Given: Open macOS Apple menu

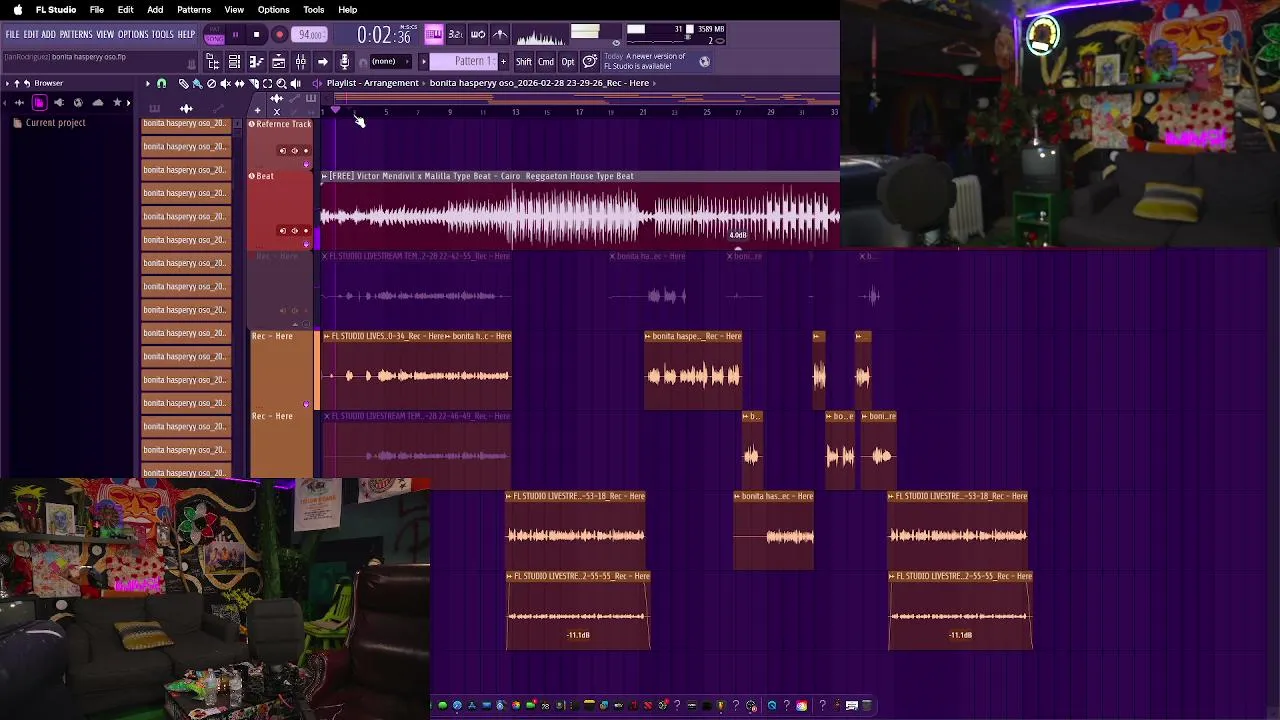Looking at the screenshot, I should click(x=17, y=10).
